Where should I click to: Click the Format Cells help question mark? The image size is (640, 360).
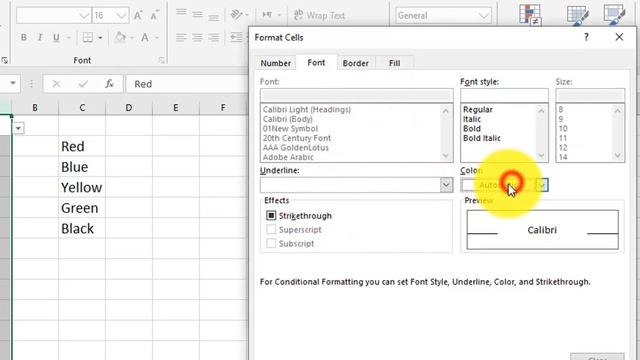(586, 37)
